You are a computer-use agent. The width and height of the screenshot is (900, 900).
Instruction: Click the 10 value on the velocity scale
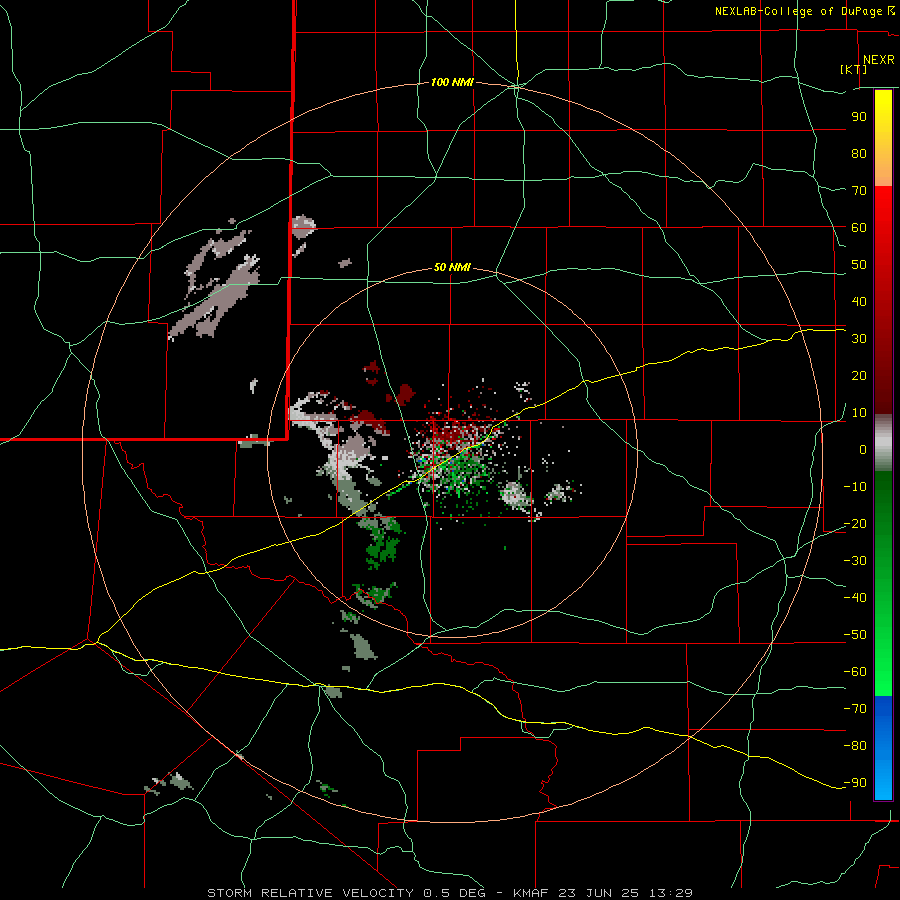(x=859, y=413)
